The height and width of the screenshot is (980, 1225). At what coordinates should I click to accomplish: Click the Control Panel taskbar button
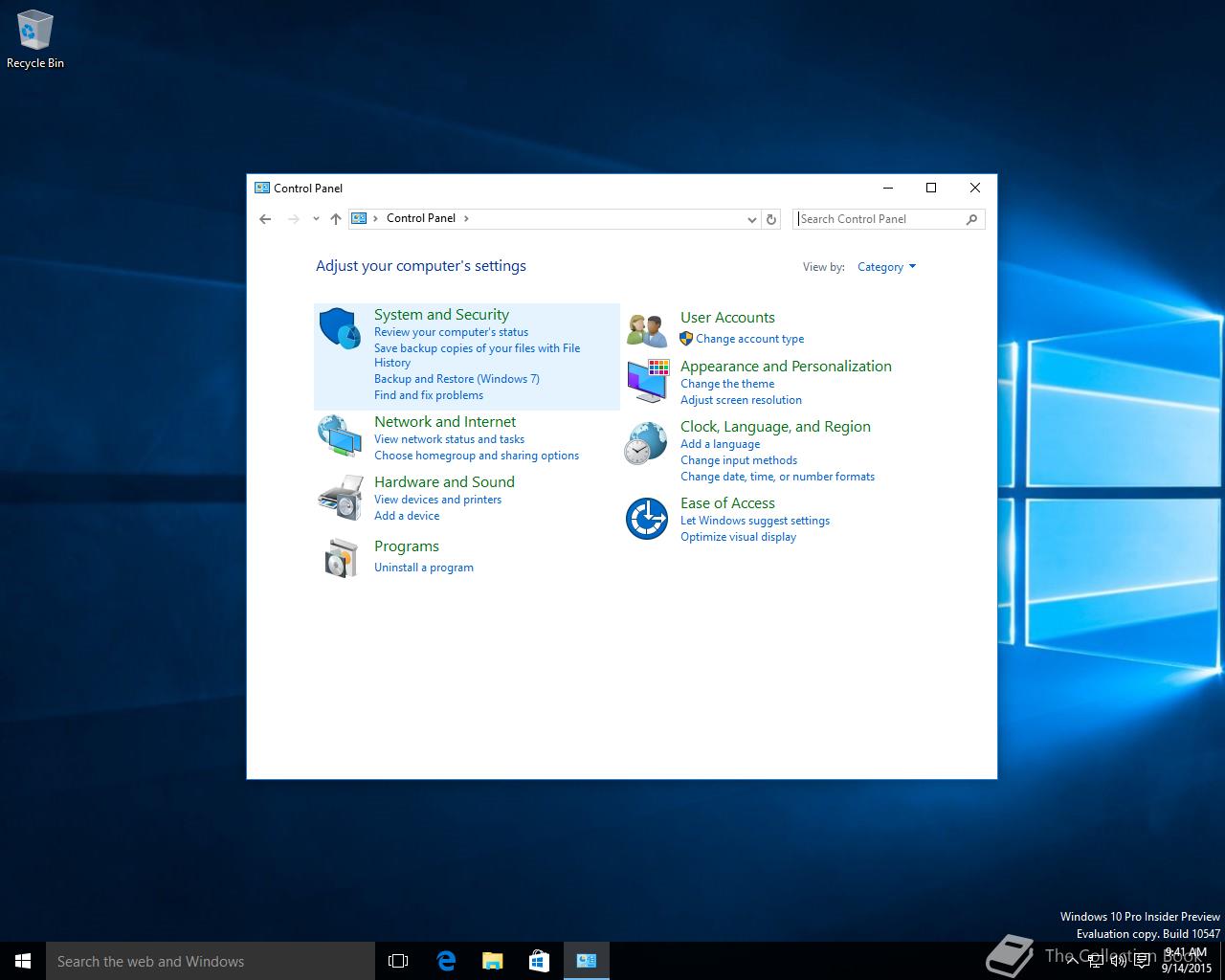(587, 961)
